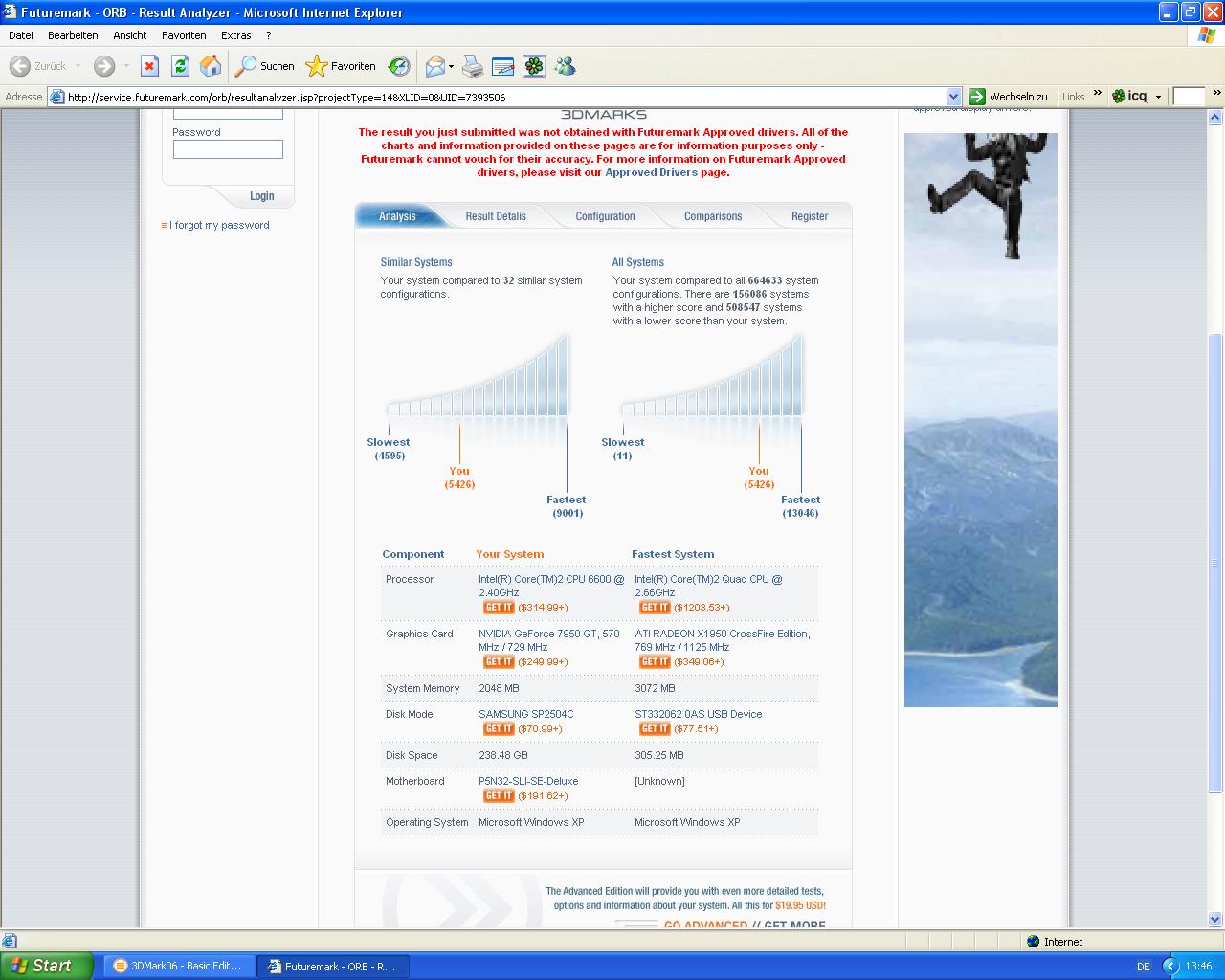Screen dimensions: 1225x980
Task: Open the Approved Drivers link
Action: point(651,172)
